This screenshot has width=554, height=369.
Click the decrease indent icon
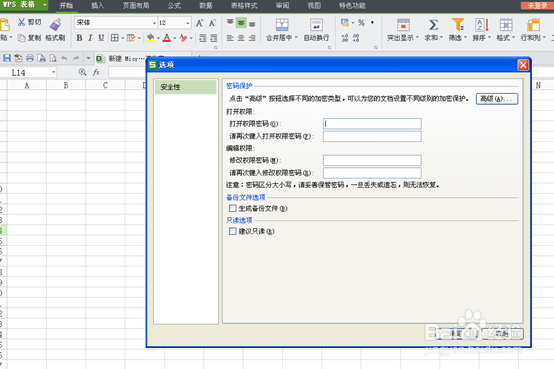tap(202, 38)
